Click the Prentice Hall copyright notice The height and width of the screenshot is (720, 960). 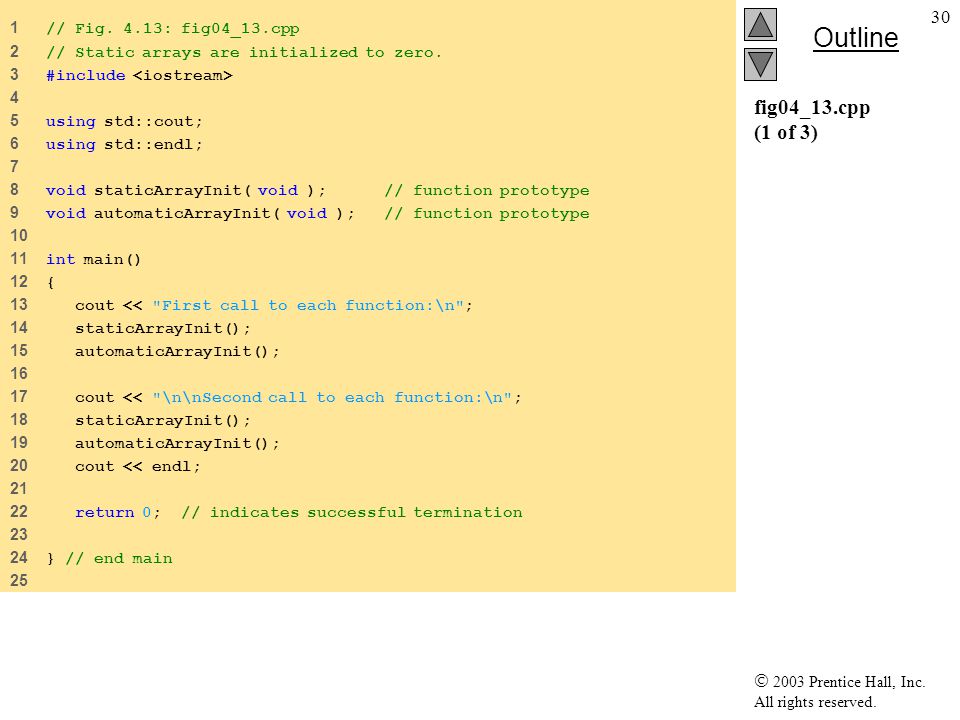click(839, 691)
